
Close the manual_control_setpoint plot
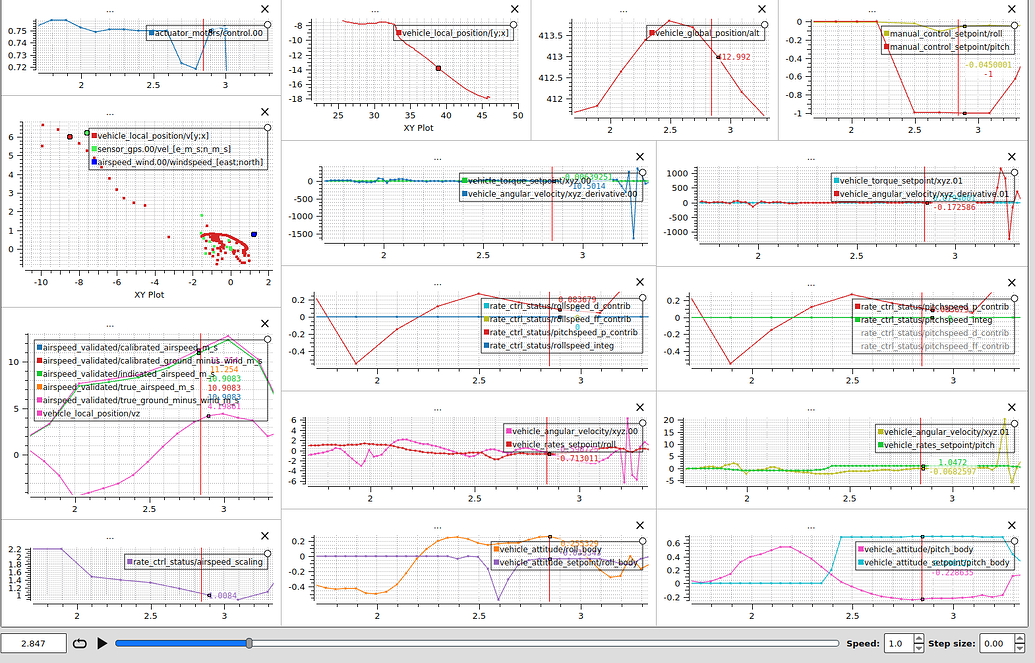click(x=1012, y=9)
